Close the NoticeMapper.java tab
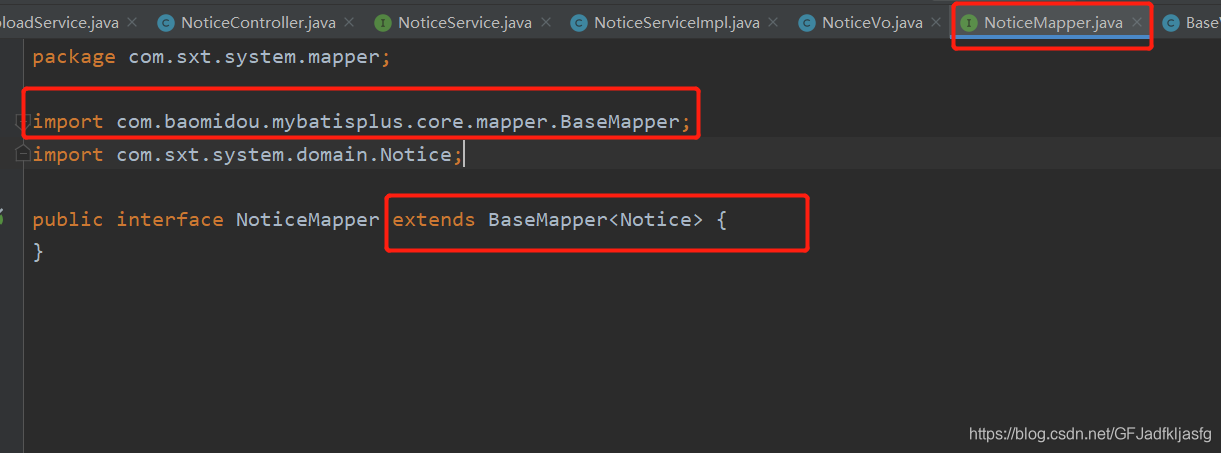Viewport: 1221px width, 453px height. pyautogui.click(x=1136, y=22)
